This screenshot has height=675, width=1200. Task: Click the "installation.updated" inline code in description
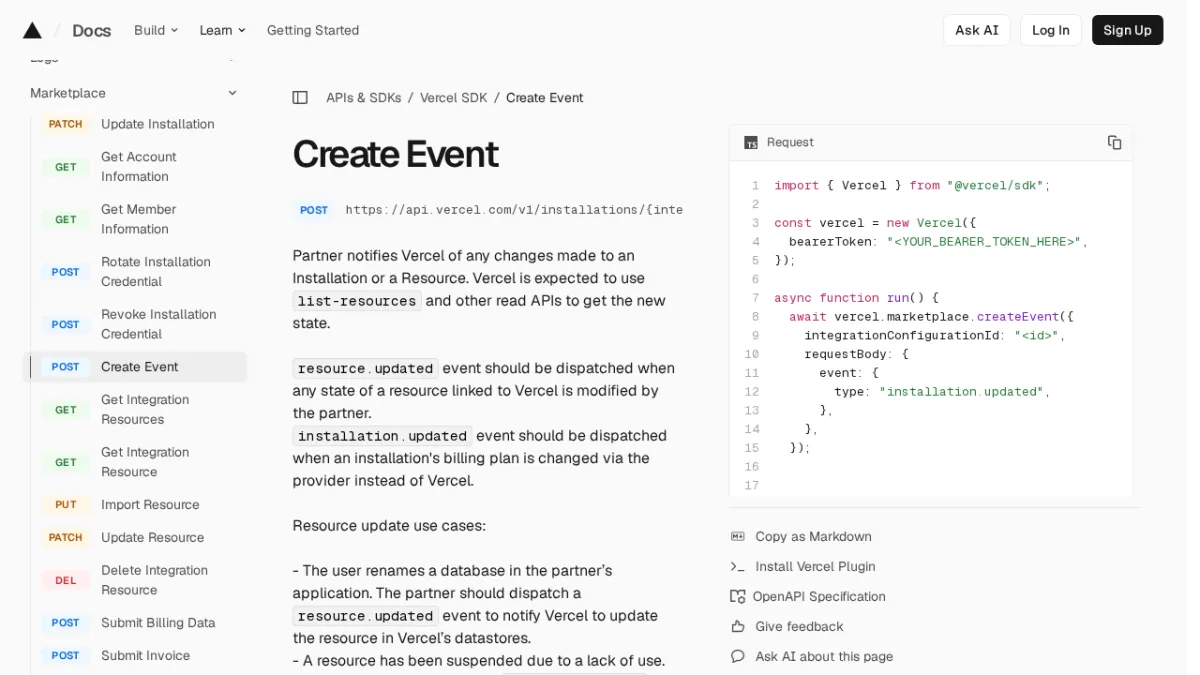pos(382,436)
